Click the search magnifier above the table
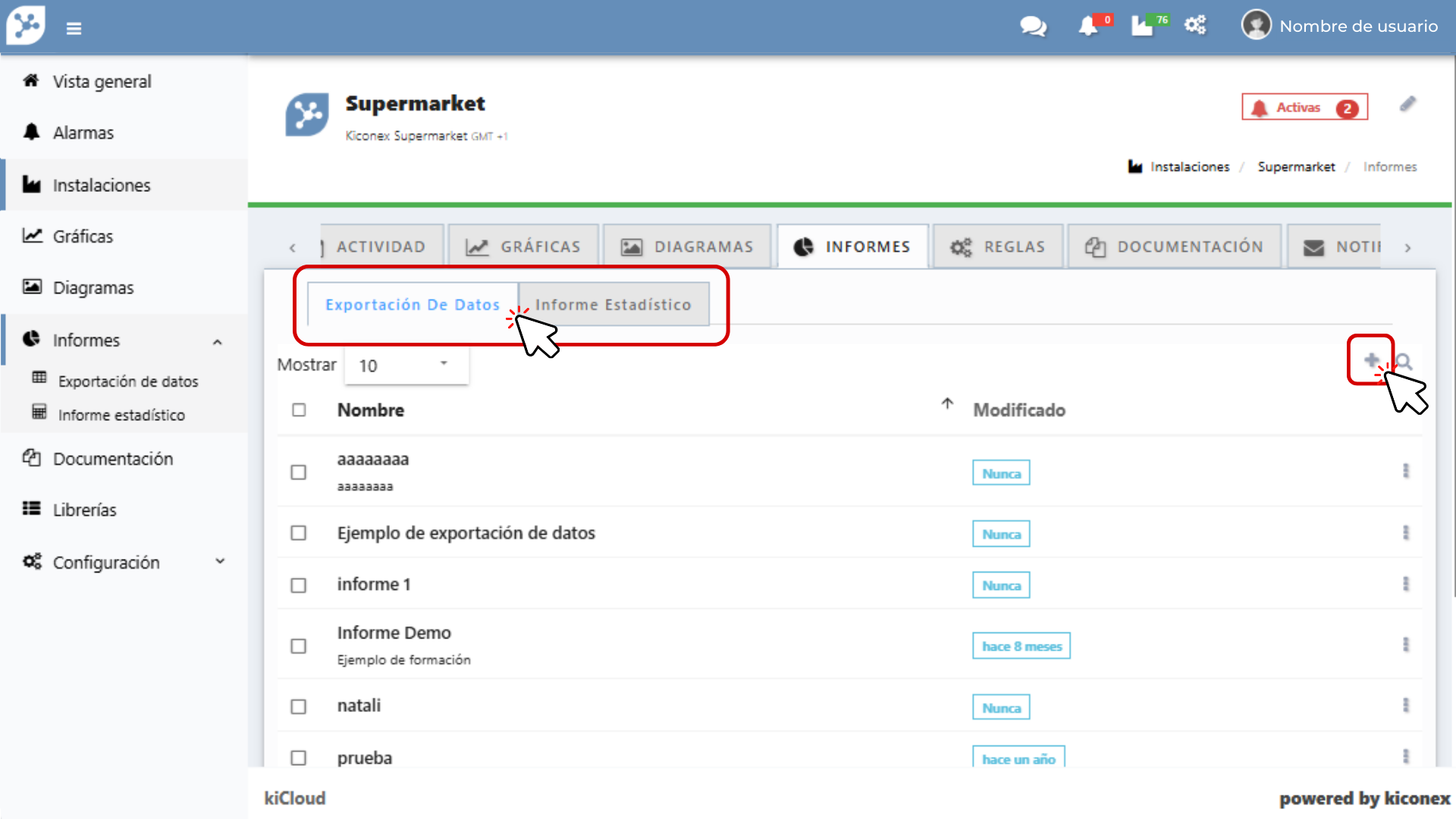 click(x=1404, y=362)
